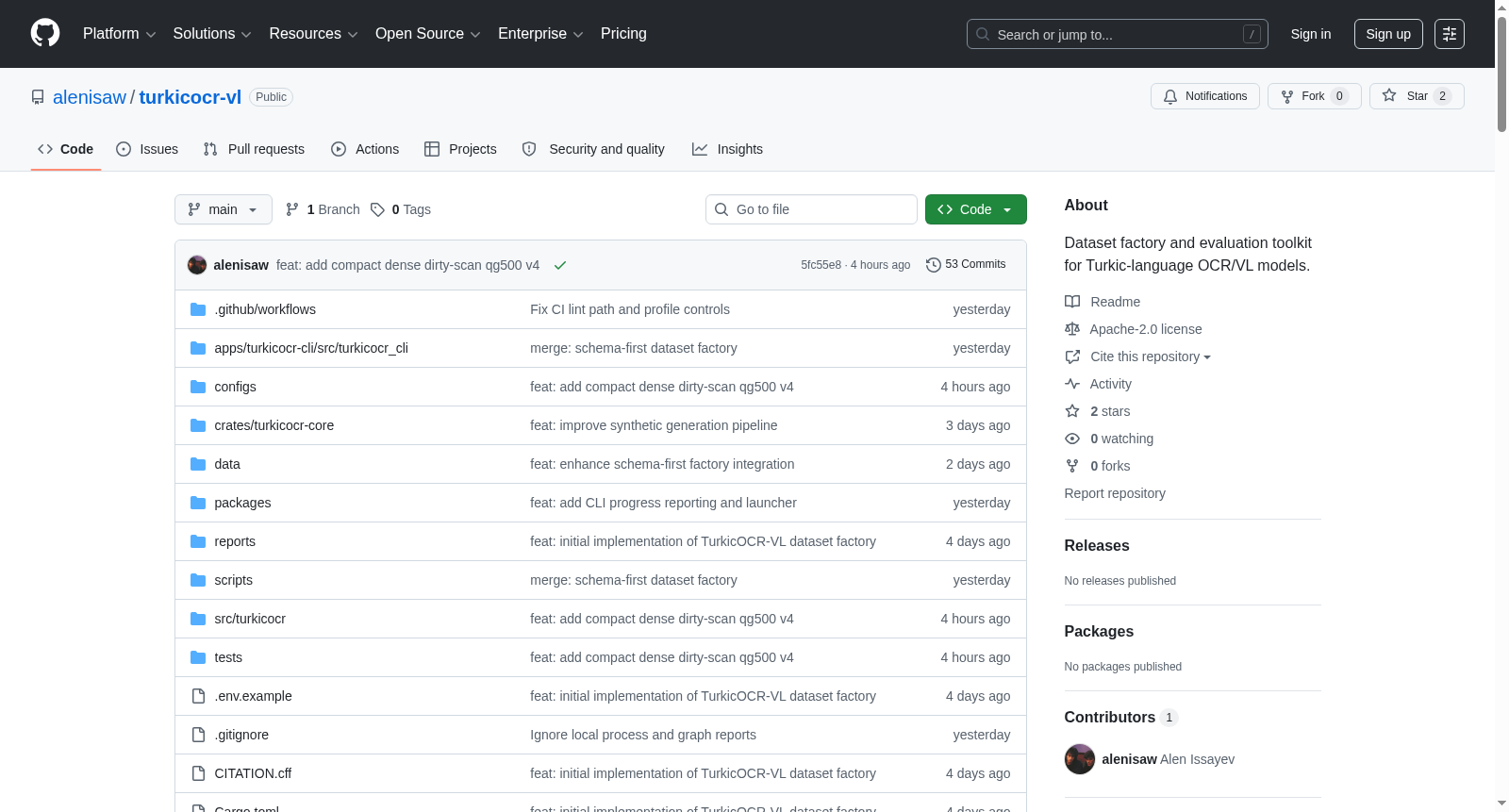Click folder icon next to scripts
Image resolution: width=1509 pixels, height=812 pixels.
pos(198,580)
